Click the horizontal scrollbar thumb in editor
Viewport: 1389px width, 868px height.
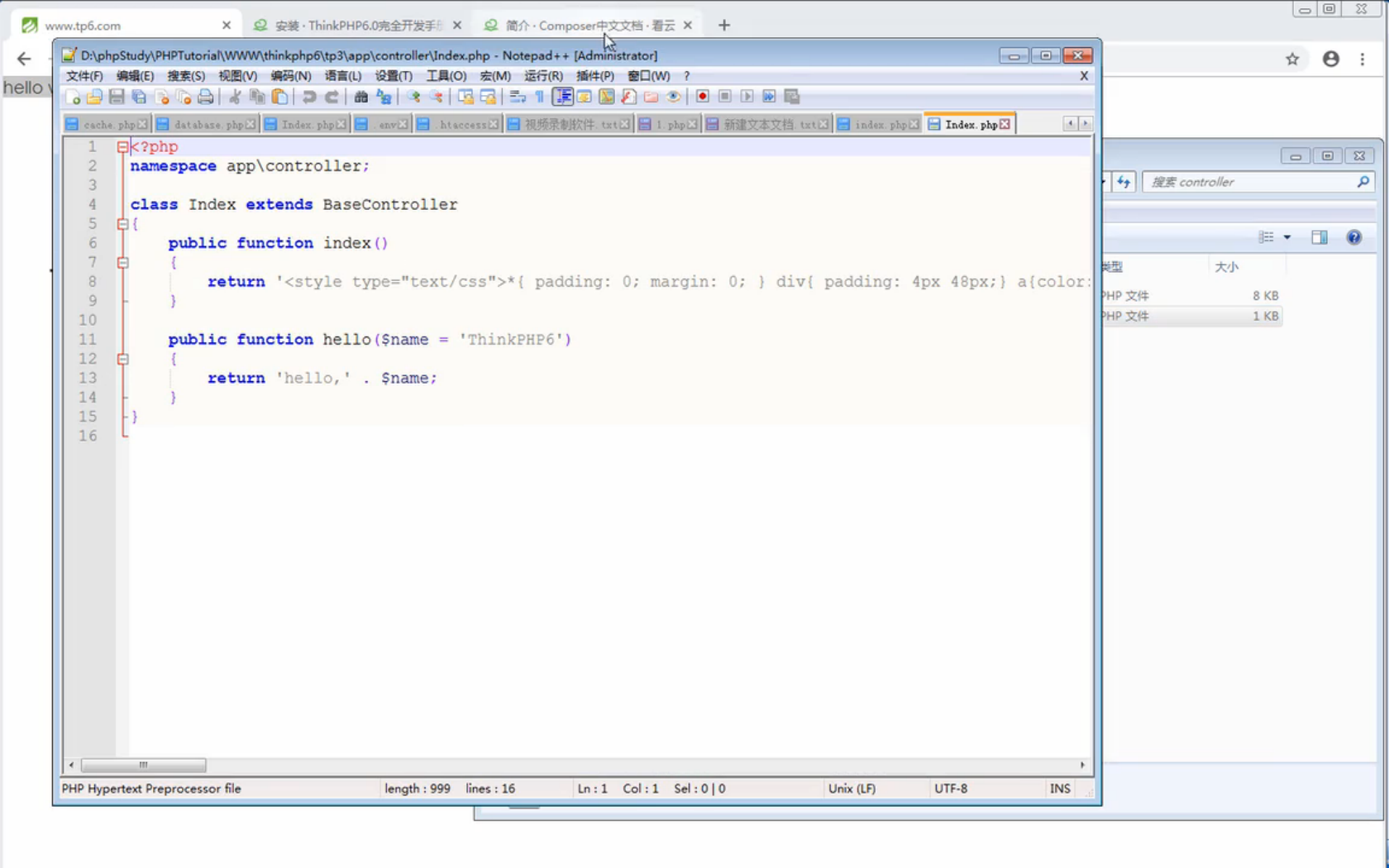143,765
